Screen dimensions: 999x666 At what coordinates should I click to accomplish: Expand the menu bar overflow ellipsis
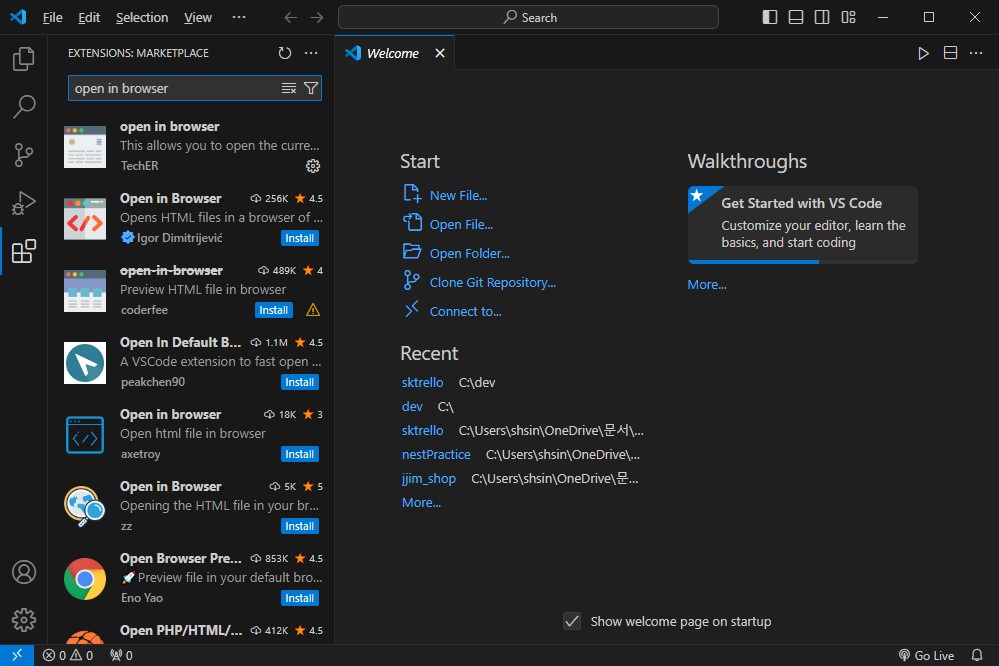pyautogui.click(x=239, y=17)
